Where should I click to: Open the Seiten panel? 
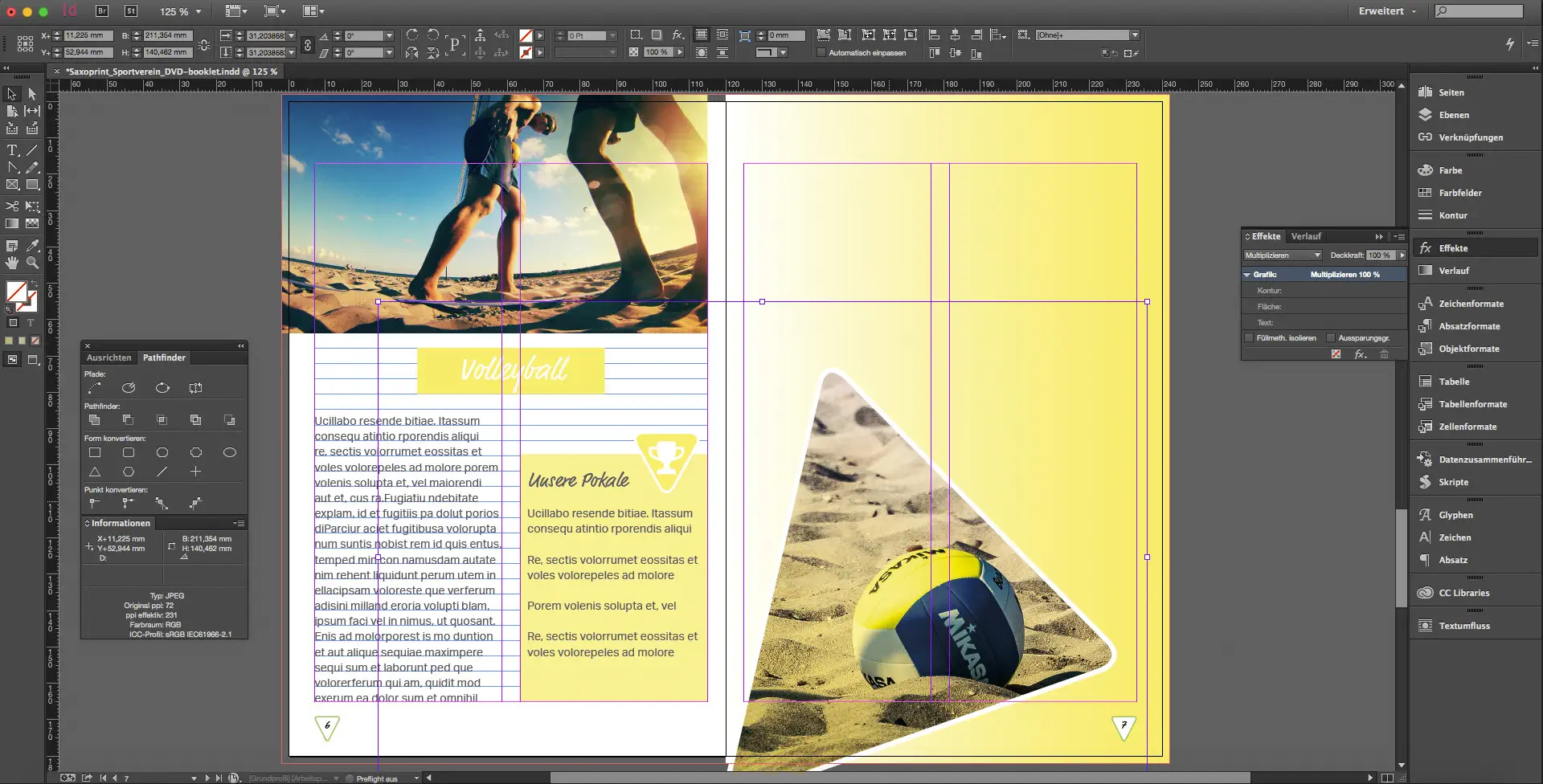click(x=1451, y=92)
